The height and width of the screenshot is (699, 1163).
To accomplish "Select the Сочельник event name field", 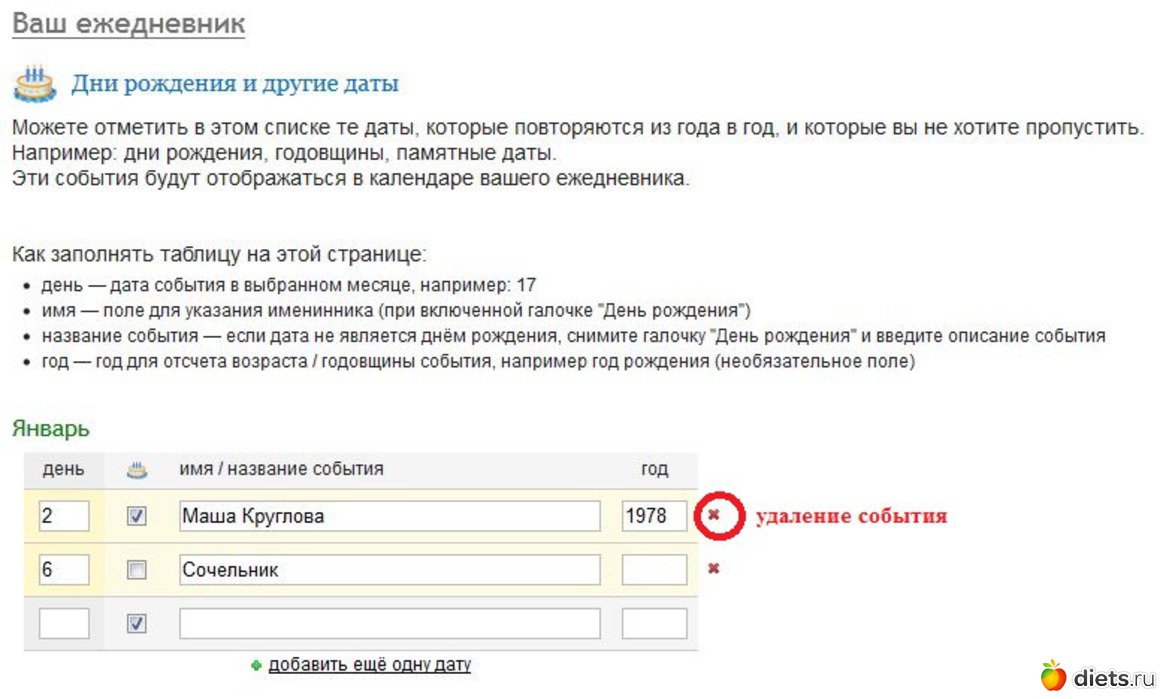I will click(x=389, y=570).
